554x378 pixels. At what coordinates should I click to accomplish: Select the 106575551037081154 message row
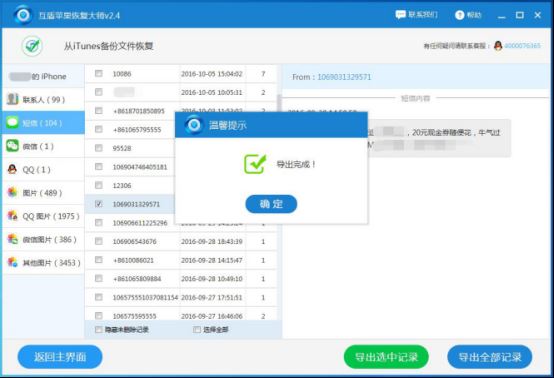(181, 297)
